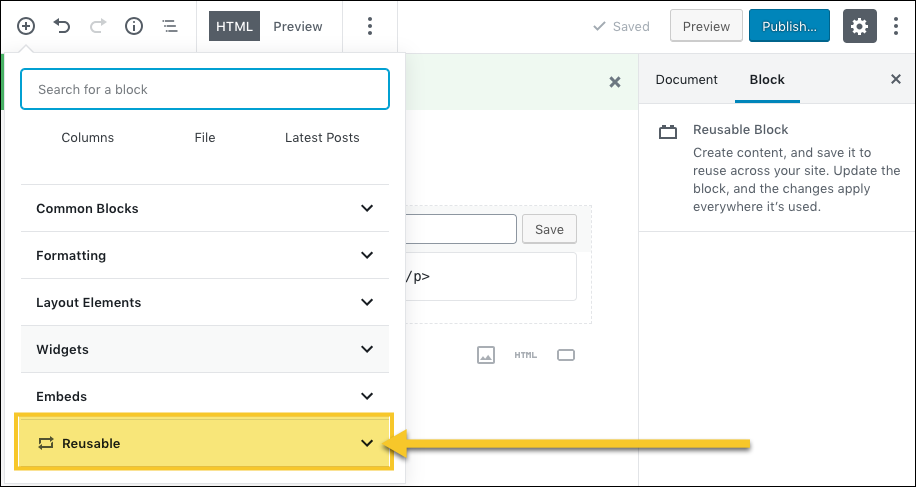916x487 pixels.
Task: Open block toolbar more options dots
Action: coord(370,26)
